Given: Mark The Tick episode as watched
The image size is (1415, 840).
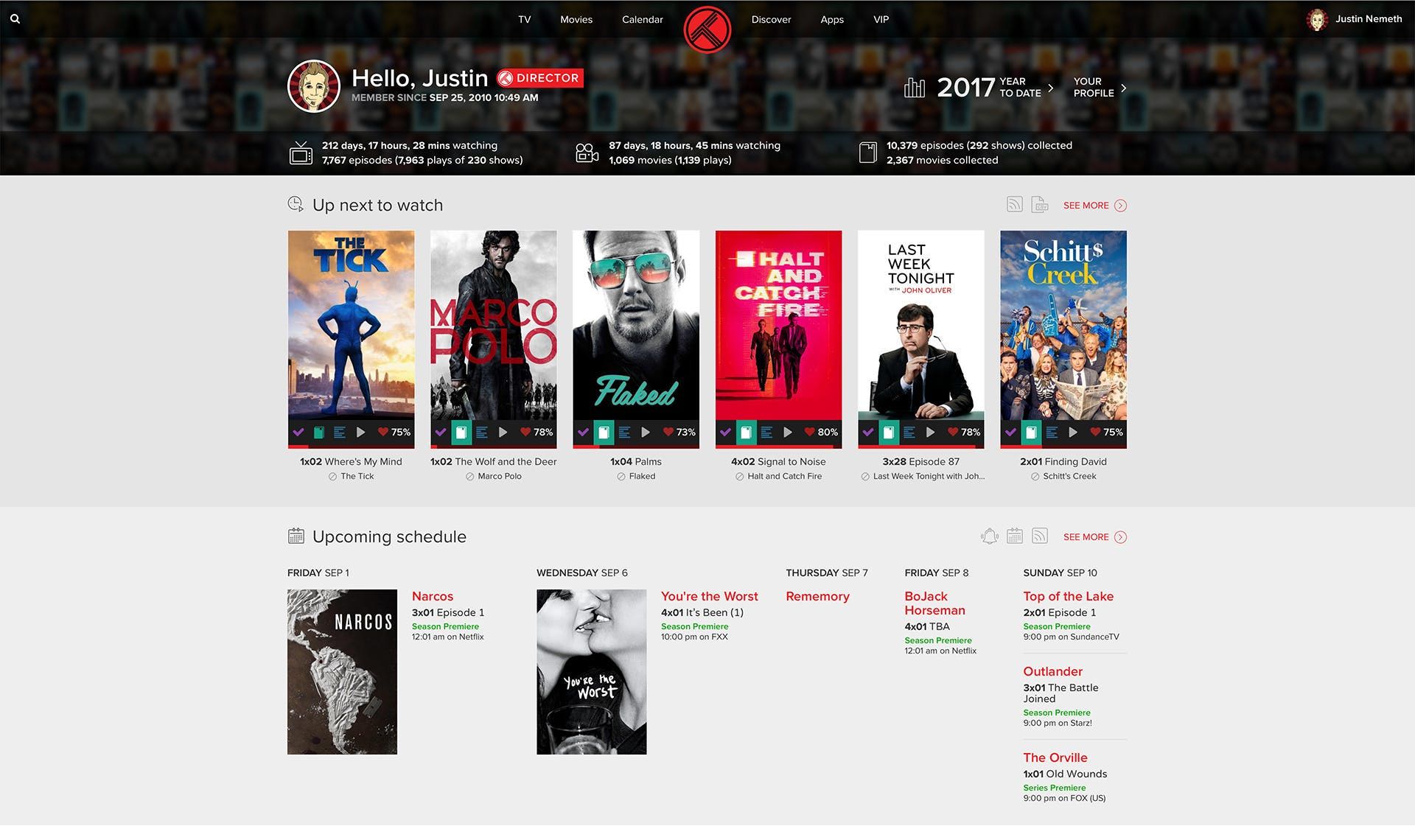Looking at the screenshot, I should 298,433.
